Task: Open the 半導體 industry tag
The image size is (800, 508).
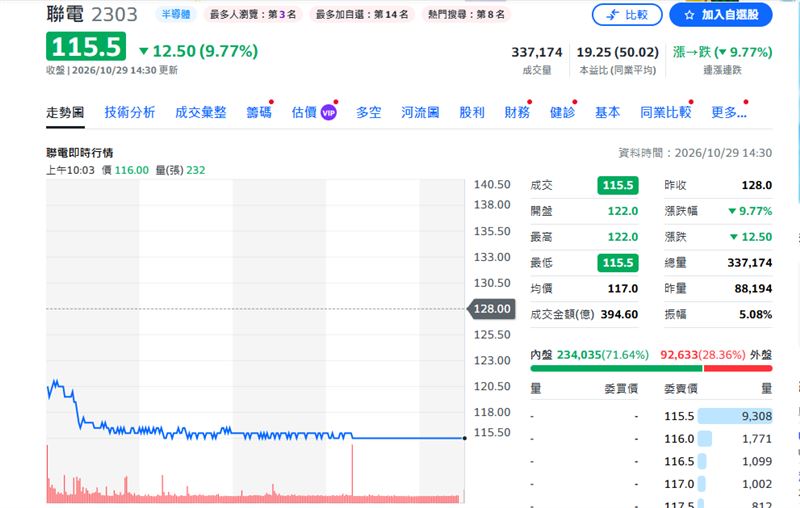Action: 176,14
